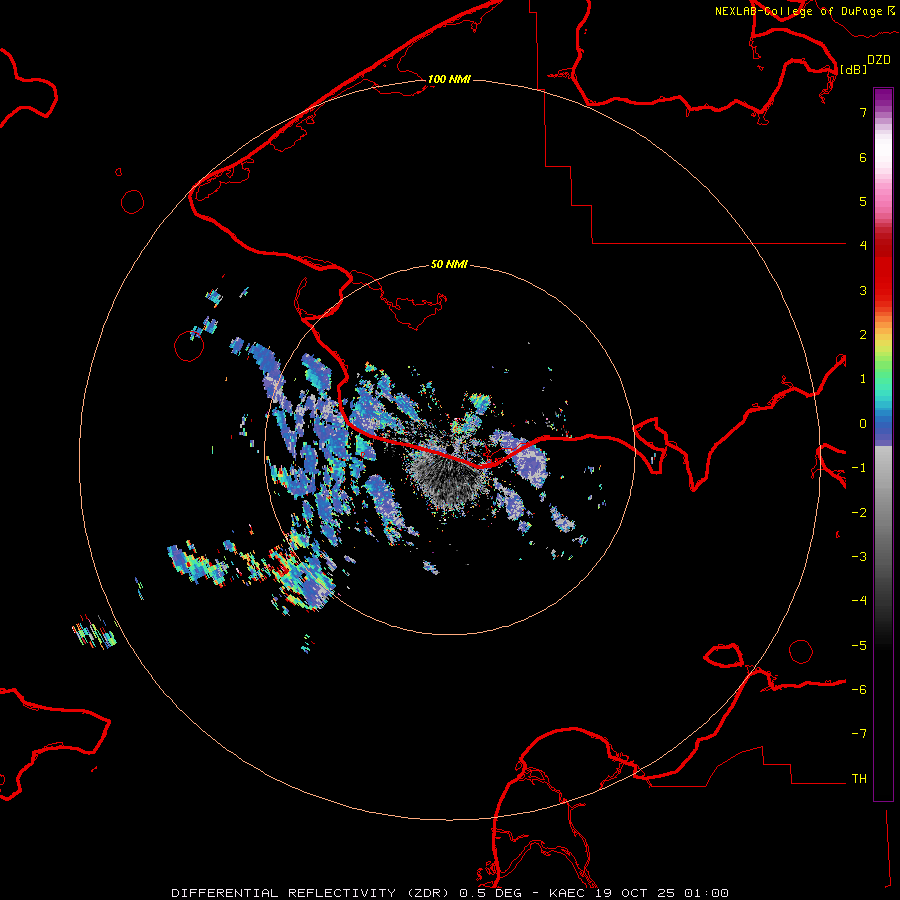Click the 6 value on the color scale
Viewport: 900px width, 900px height.
863,157
